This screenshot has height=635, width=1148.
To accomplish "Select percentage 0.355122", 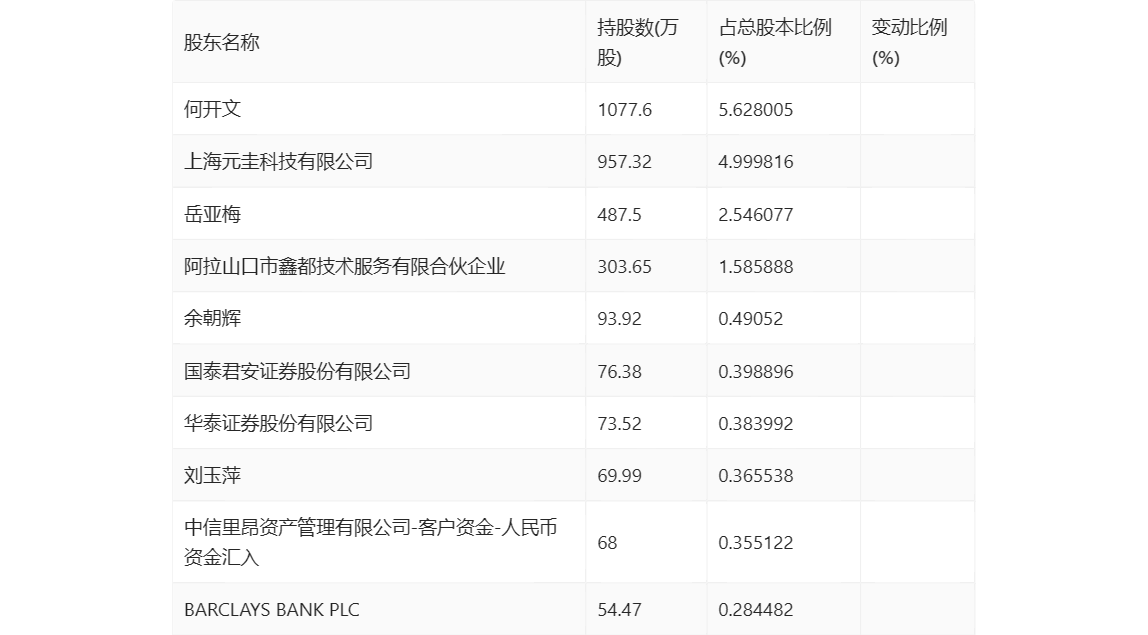I will 756,543.
